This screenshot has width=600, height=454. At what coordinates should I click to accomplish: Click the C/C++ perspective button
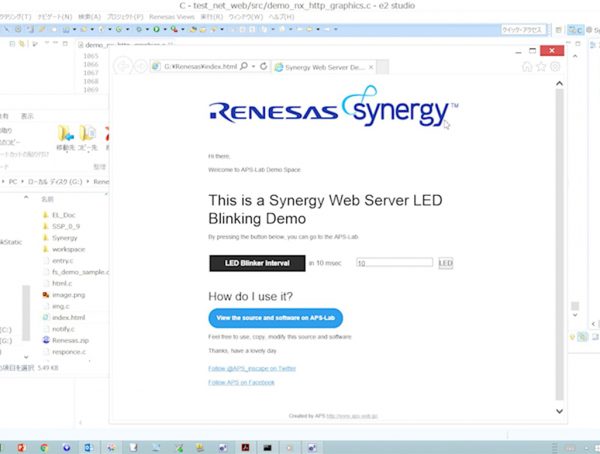click(x=575, y=30)
